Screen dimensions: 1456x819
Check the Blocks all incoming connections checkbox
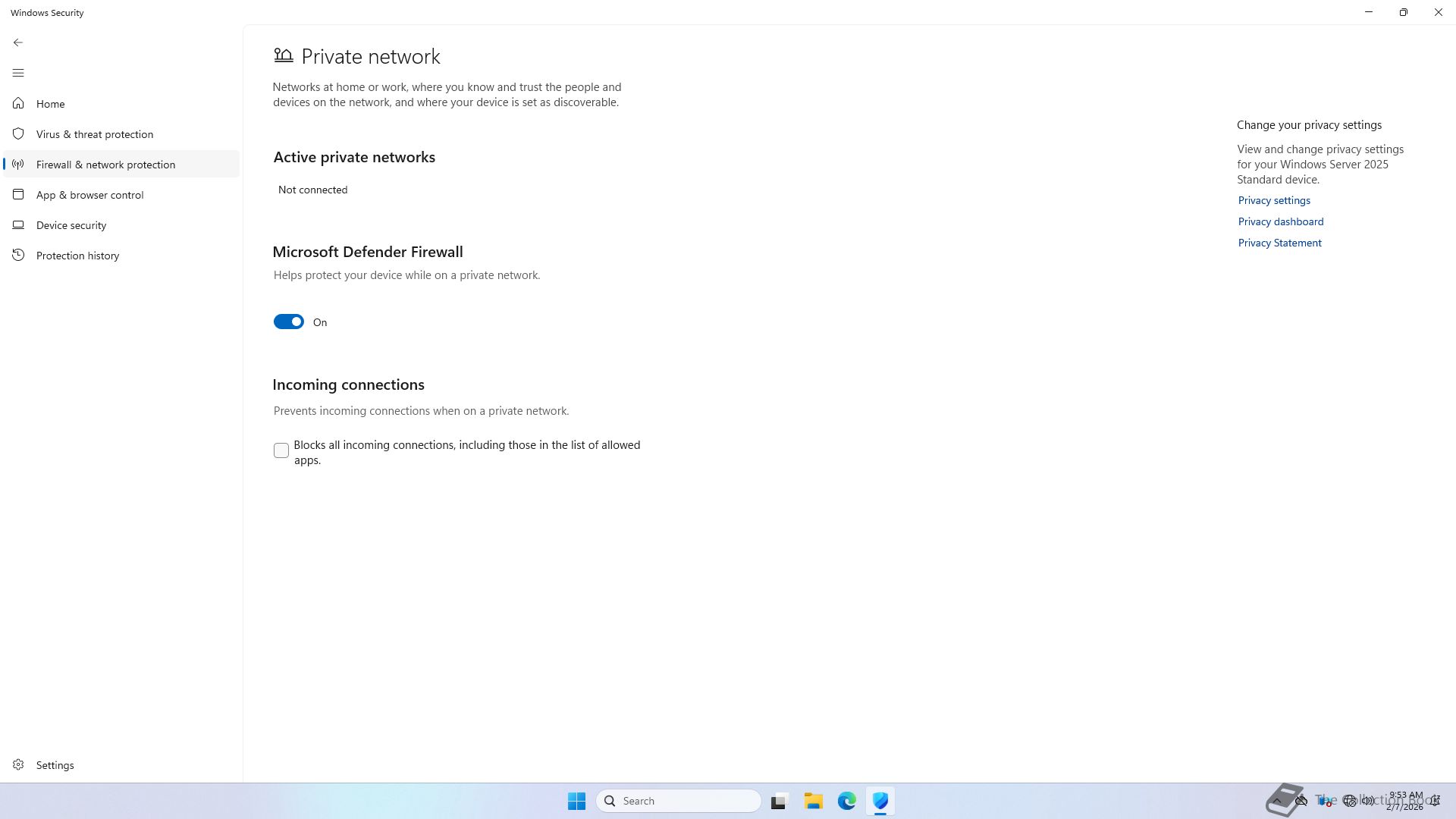281,450
